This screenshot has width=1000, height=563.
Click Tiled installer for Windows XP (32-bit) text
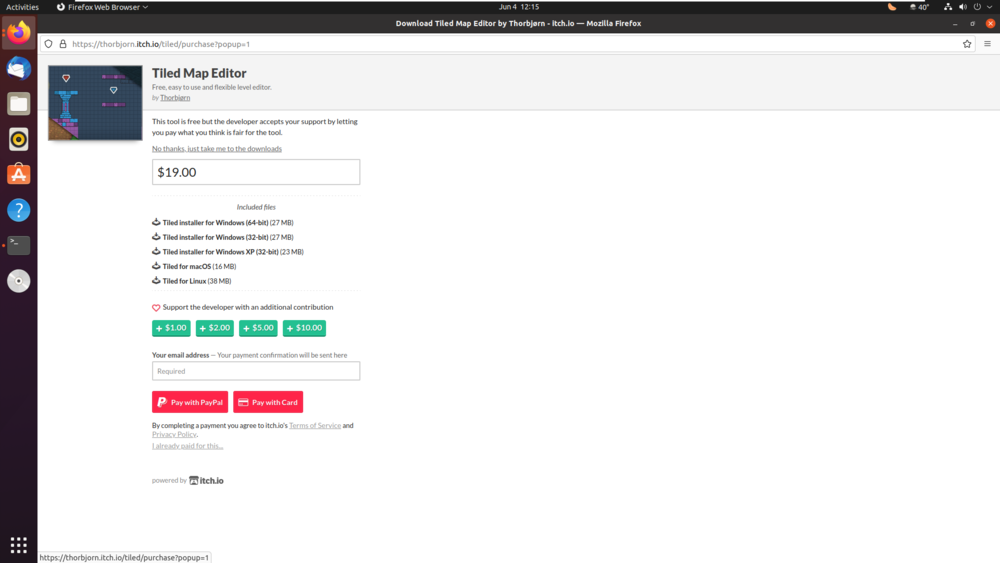click(x=220, y=252)
